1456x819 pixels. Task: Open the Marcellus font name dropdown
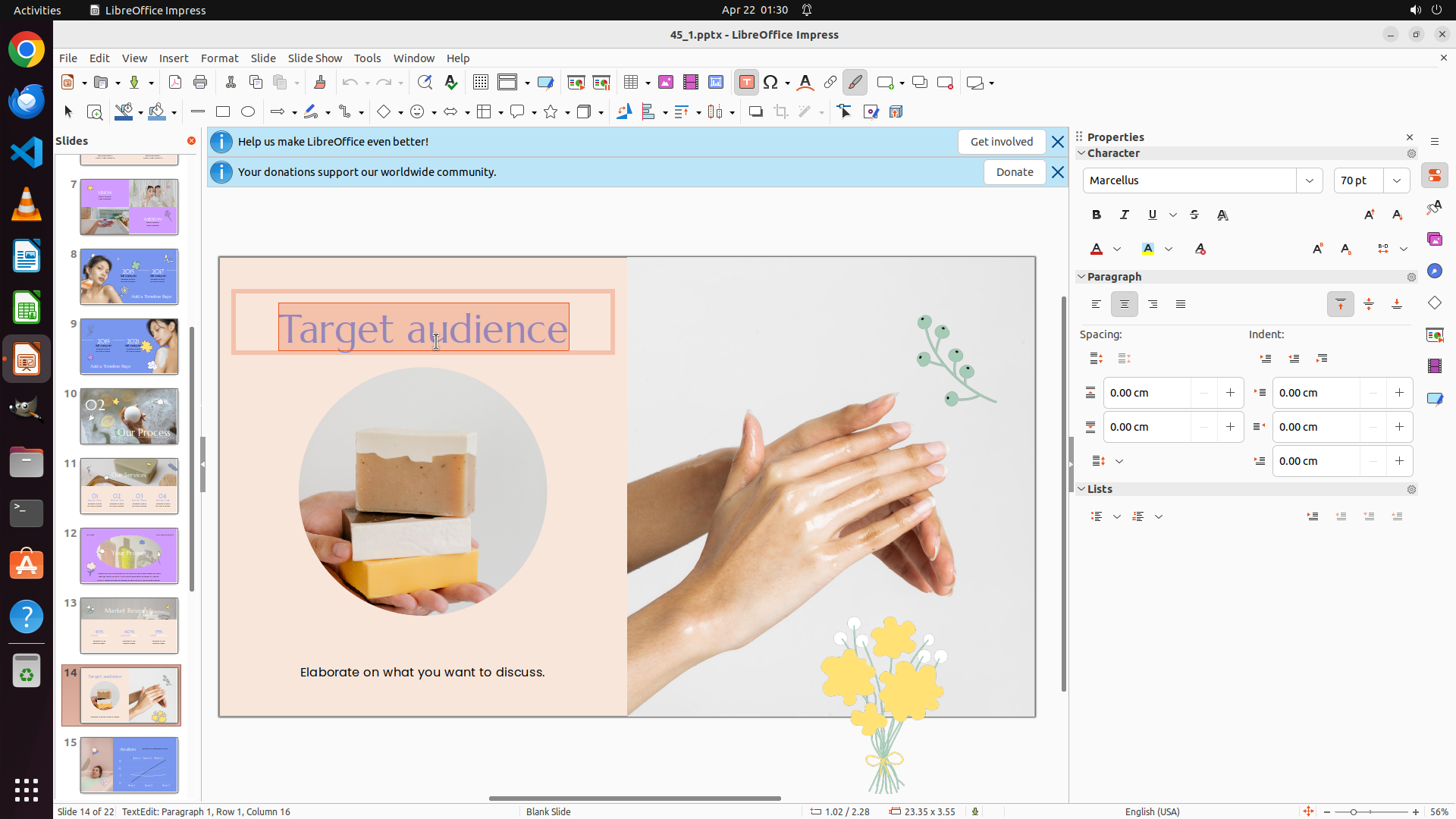1310,180
